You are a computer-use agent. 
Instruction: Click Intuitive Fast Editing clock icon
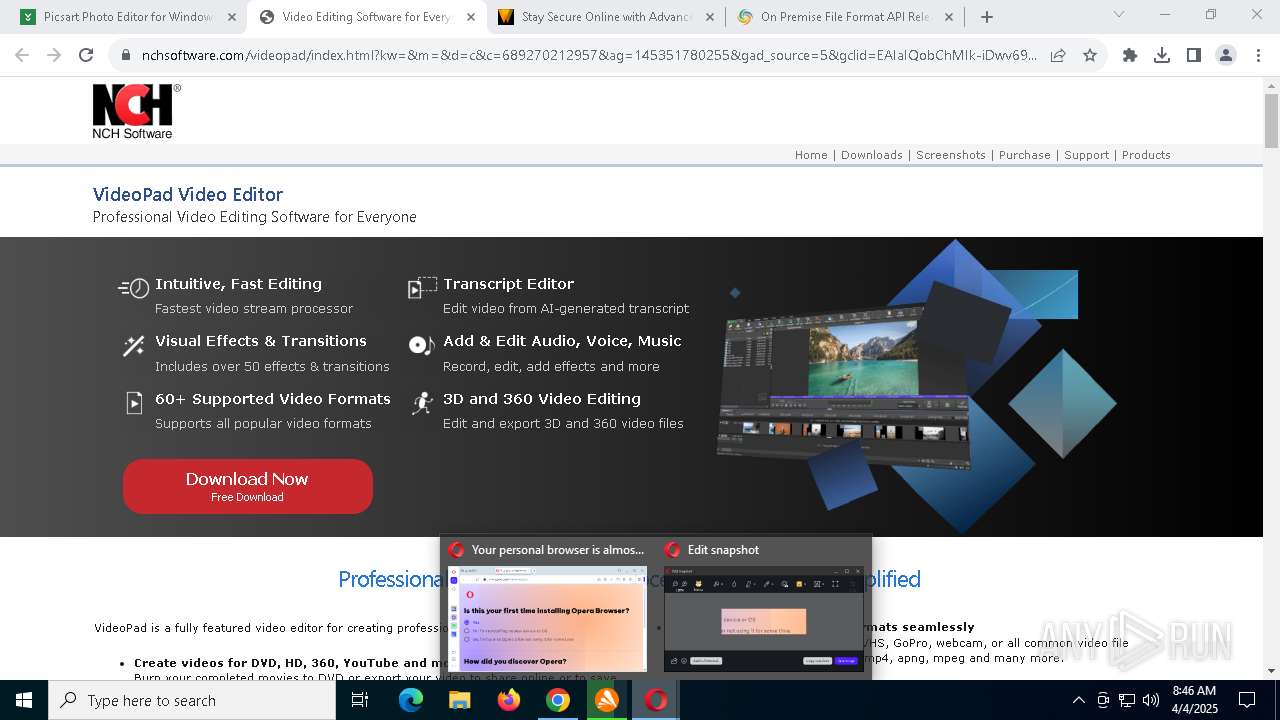click(x=134, y=288)
